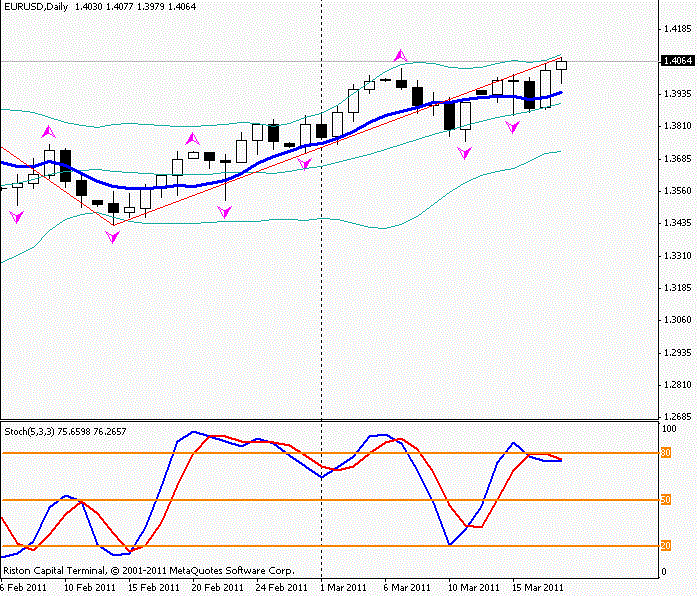
Task: Click the 15 Feb 2011 date label
Action: 154,588
